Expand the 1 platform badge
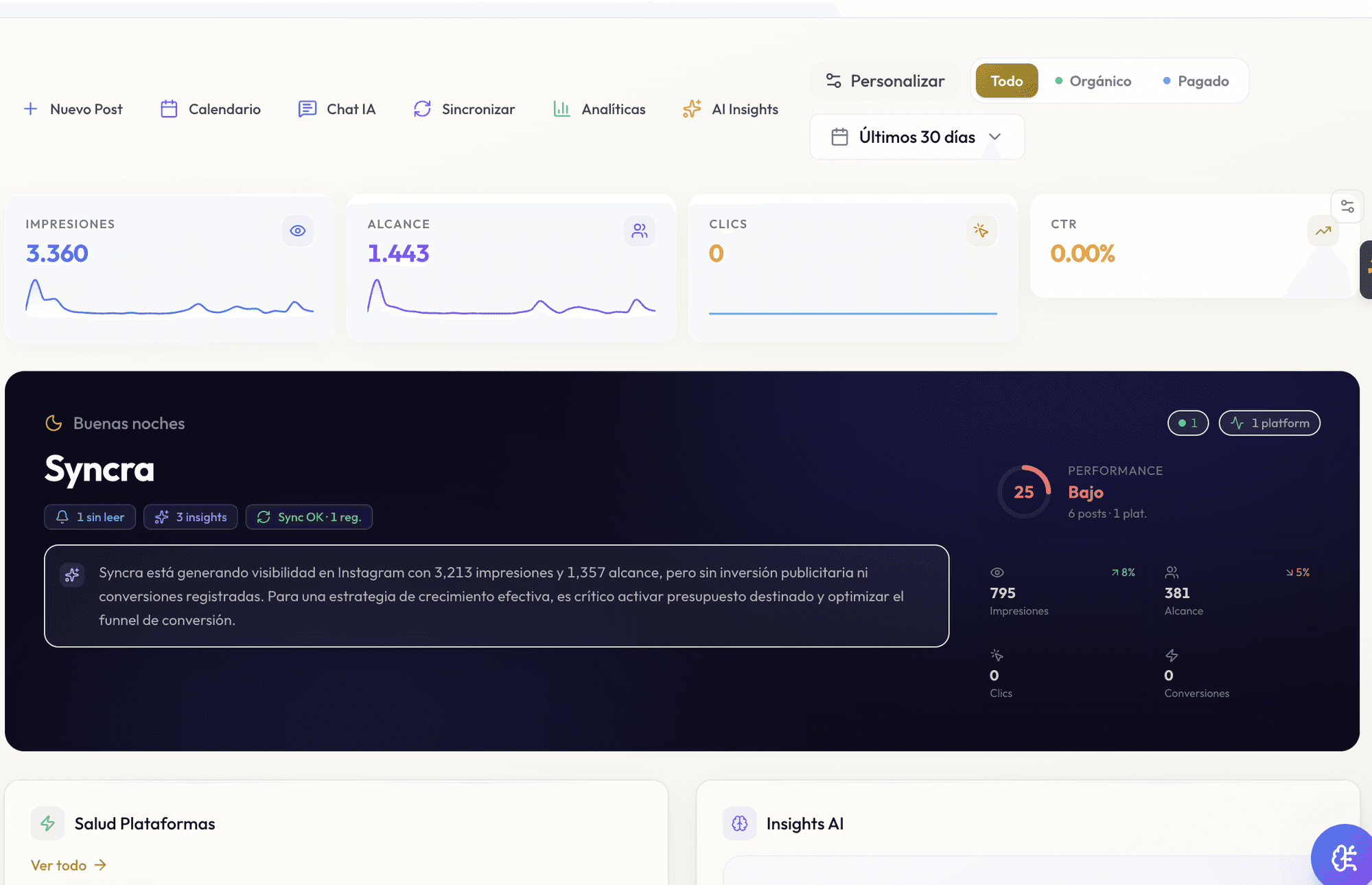This screenshot has width=1372, height=885. 1269,423
